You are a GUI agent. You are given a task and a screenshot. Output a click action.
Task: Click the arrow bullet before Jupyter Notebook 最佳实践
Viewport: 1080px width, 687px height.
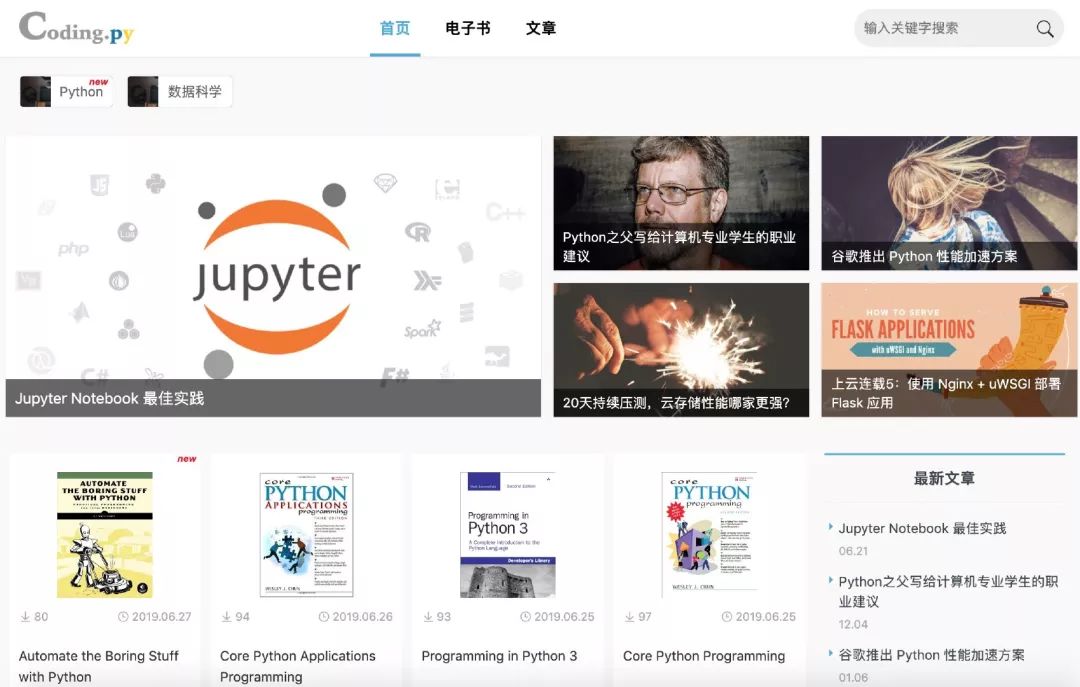click(x=831, y=527)
